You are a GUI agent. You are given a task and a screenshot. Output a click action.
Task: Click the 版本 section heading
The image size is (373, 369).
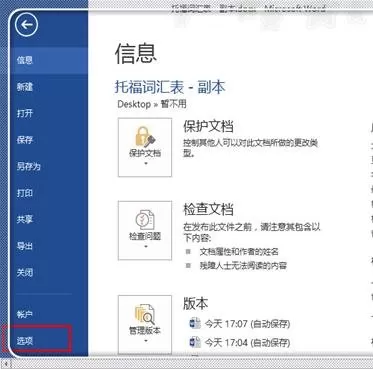(196, 303)
